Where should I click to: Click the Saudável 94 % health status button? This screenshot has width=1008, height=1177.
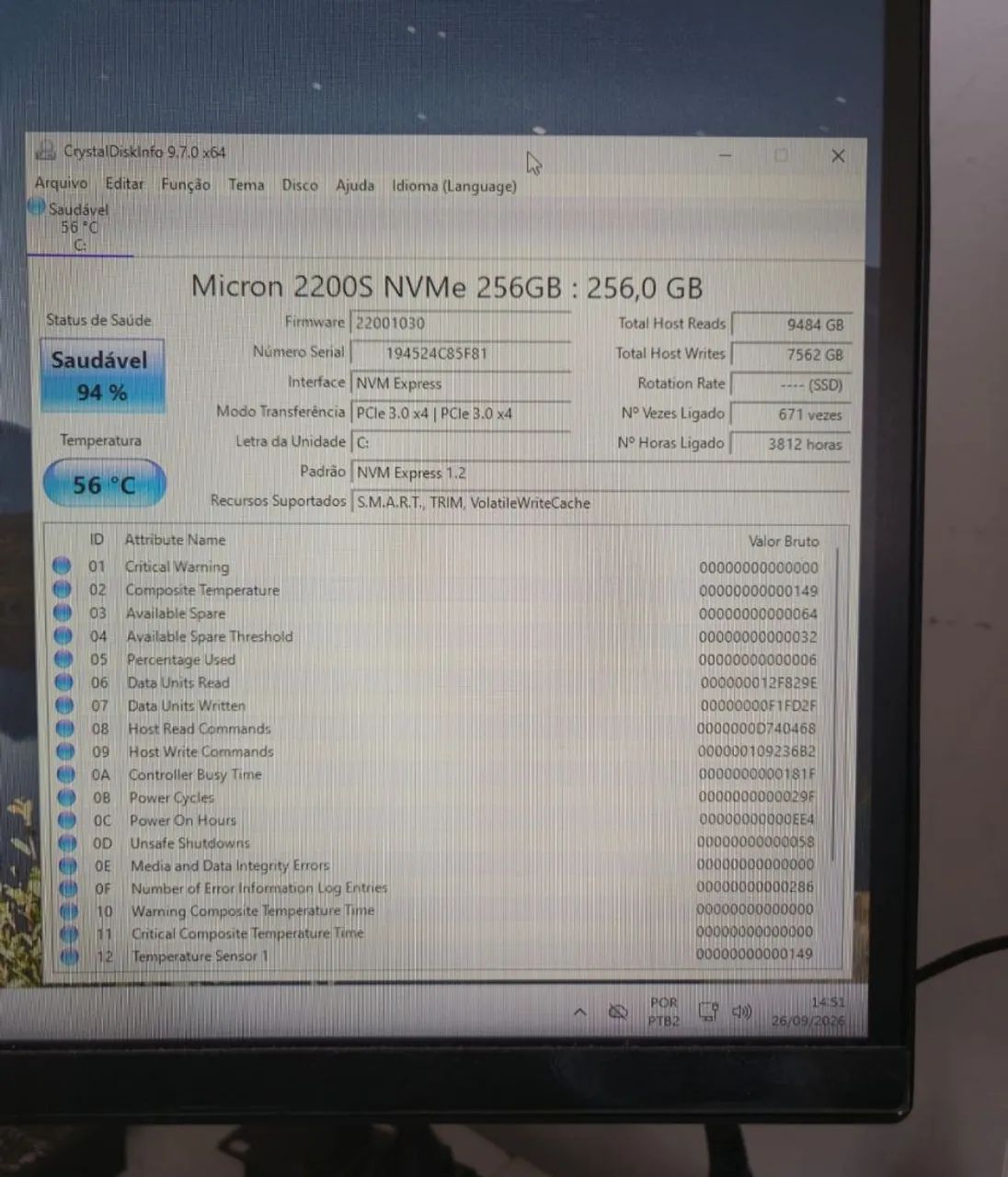(102, 376)
